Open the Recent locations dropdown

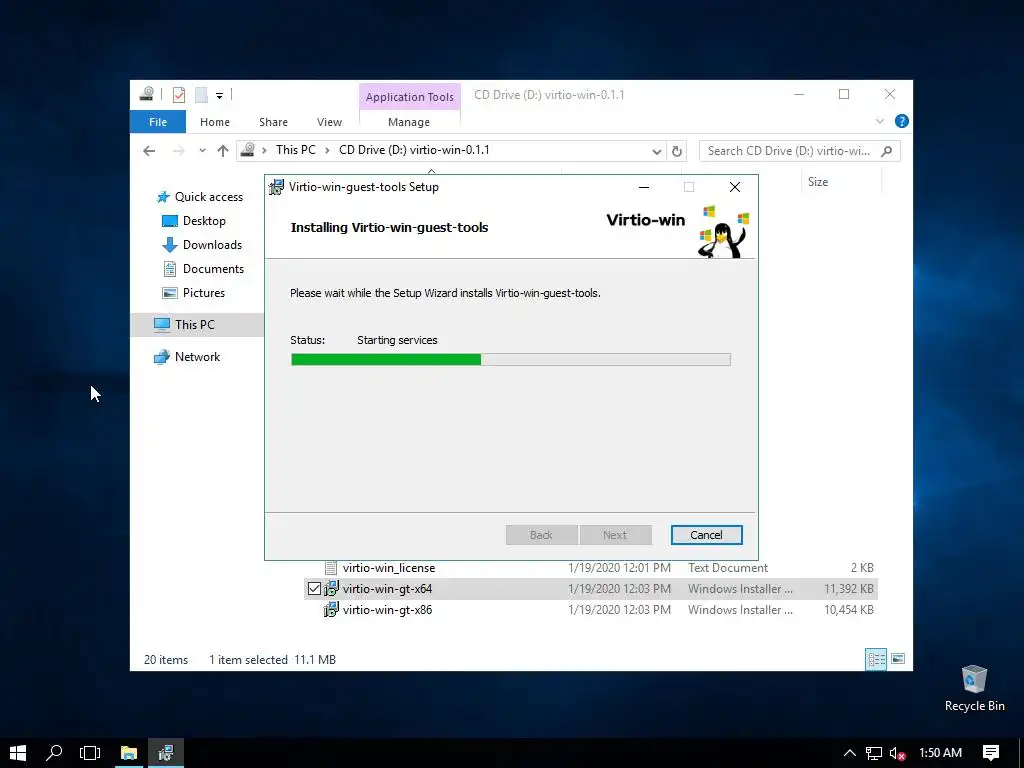click(202, 151)
